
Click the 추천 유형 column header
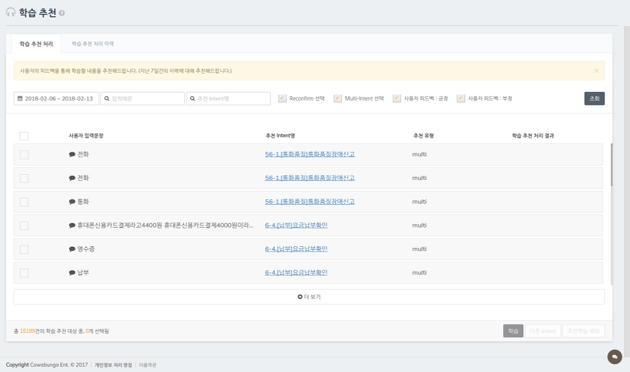(x=423, y=136)
